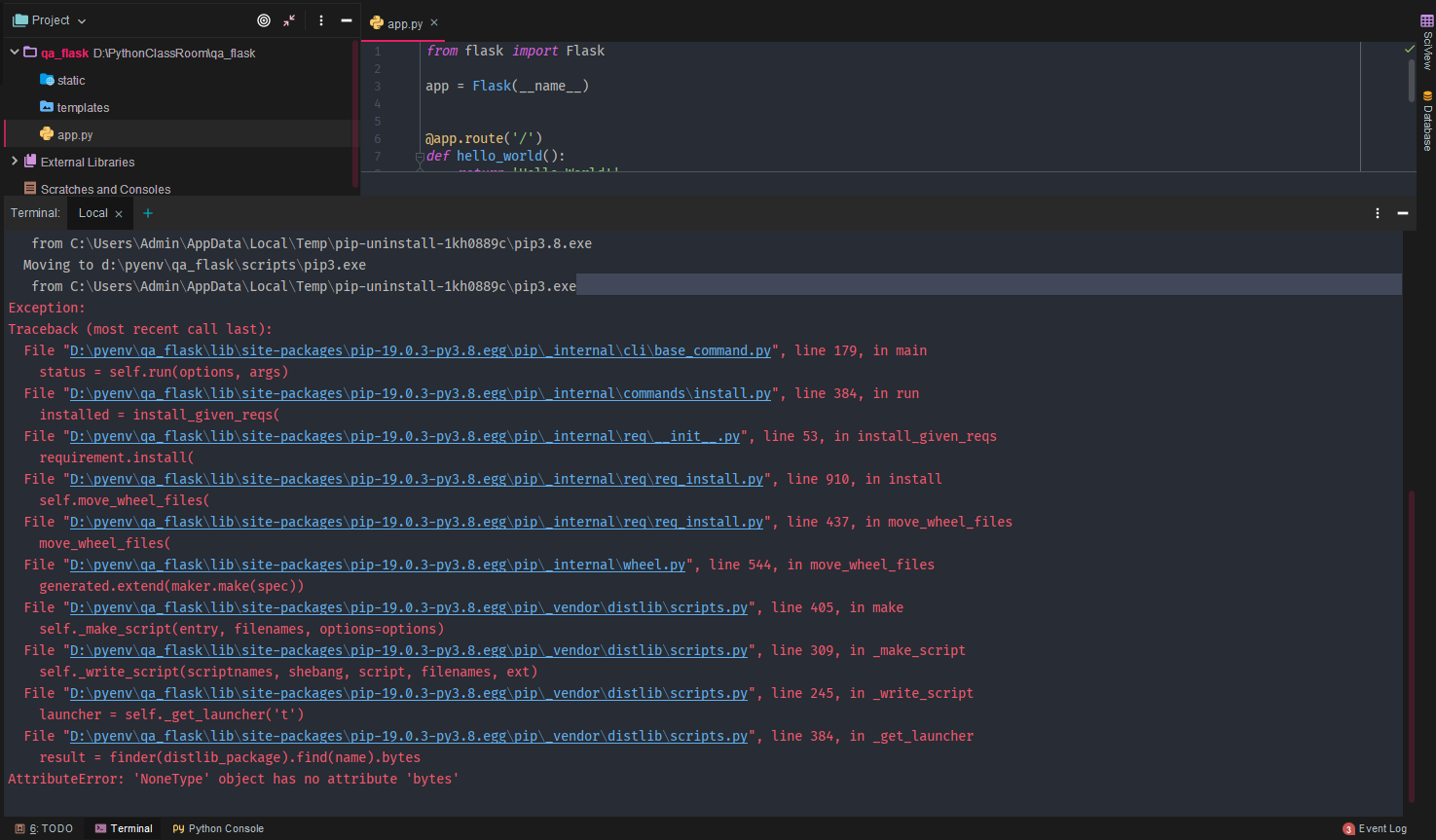Open Project panel options menu

coord(321,20)
